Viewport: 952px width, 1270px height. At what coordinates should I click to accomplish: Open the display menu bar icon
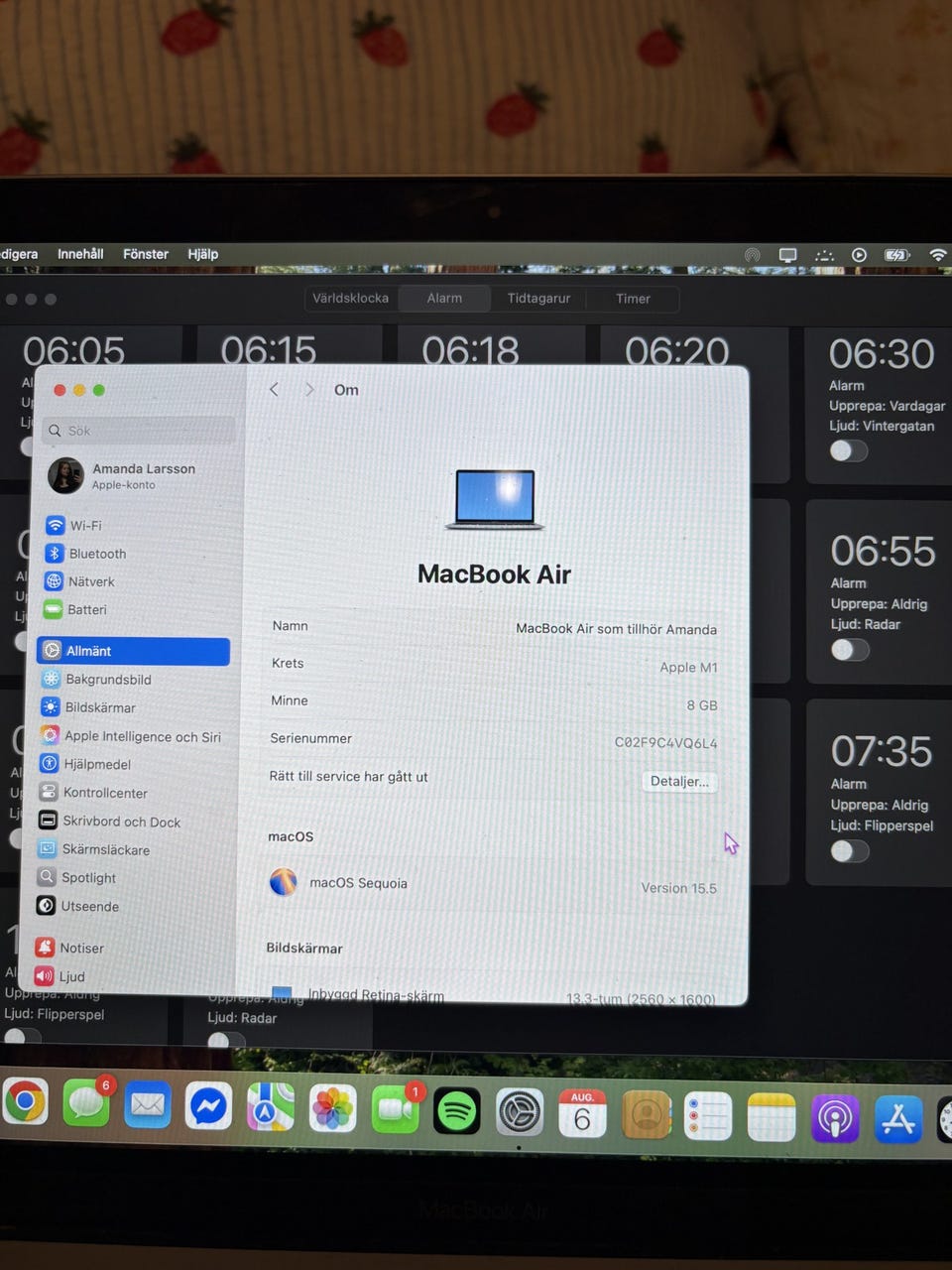[787, 255]
